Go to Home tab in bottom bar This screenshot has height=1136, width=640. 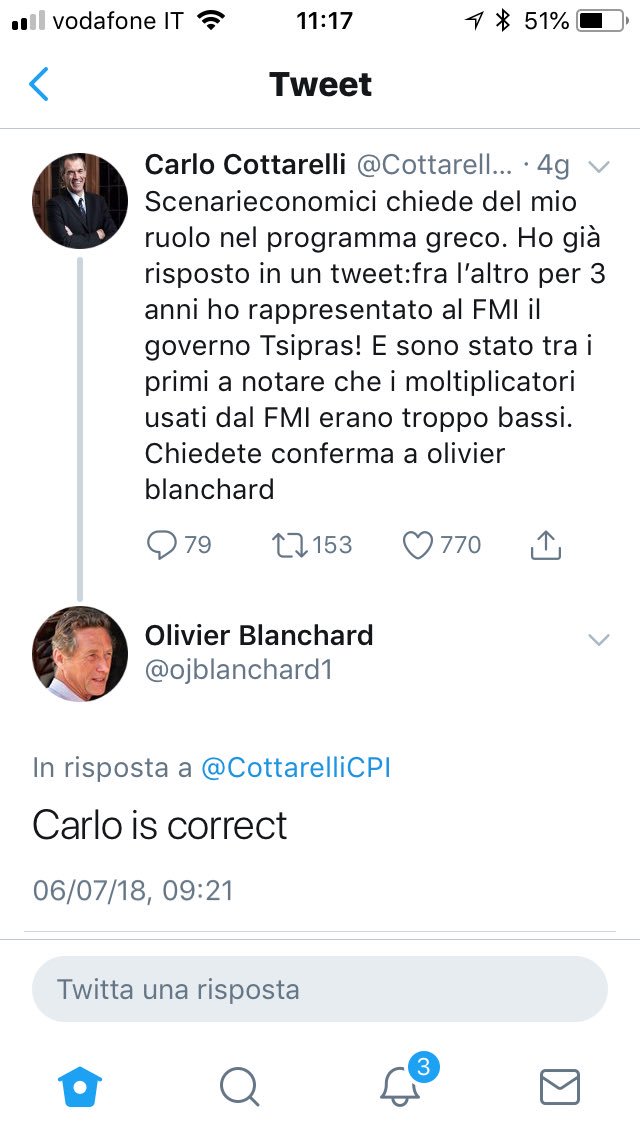[81, 1085]
